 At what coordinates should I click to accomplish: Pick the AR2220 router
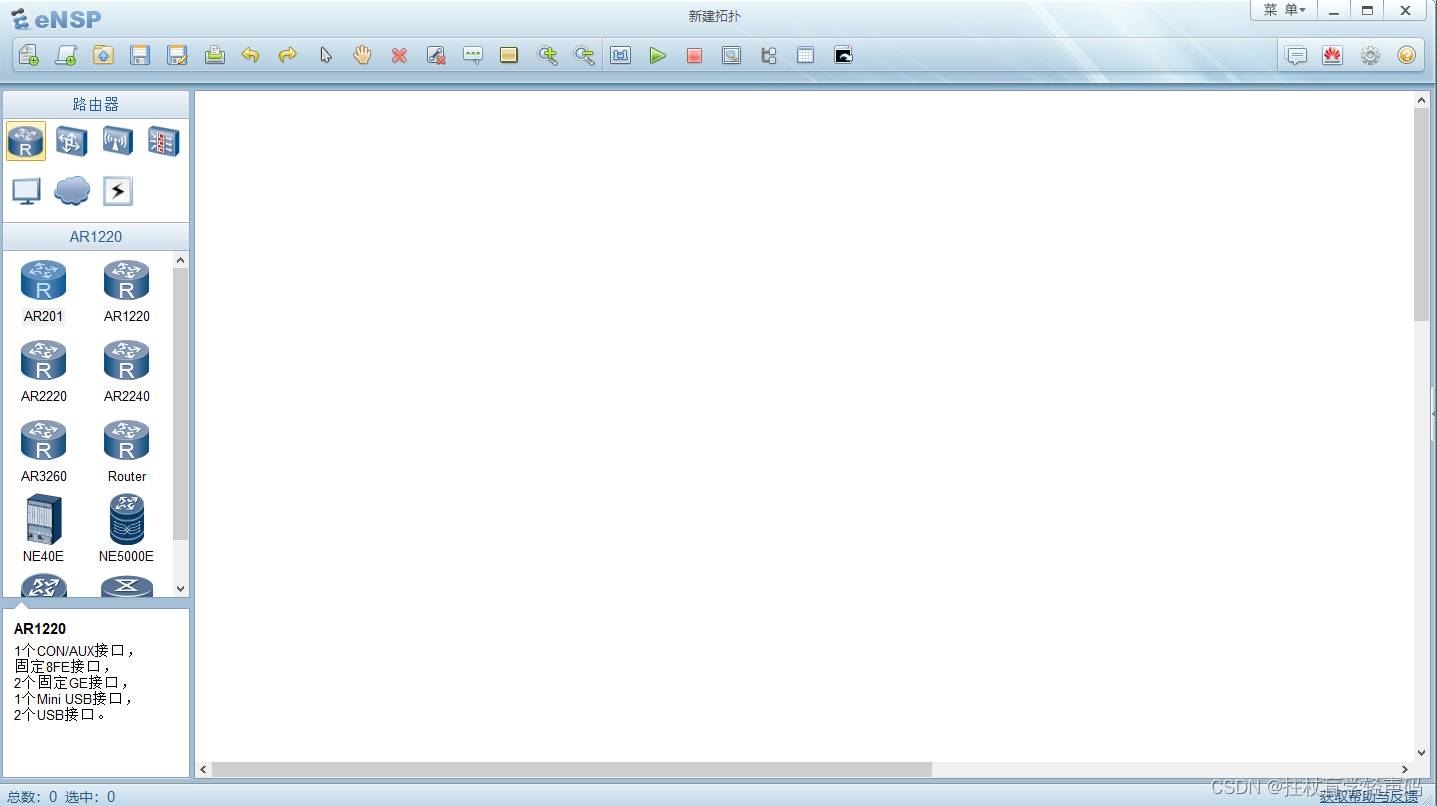click(43, 371)
